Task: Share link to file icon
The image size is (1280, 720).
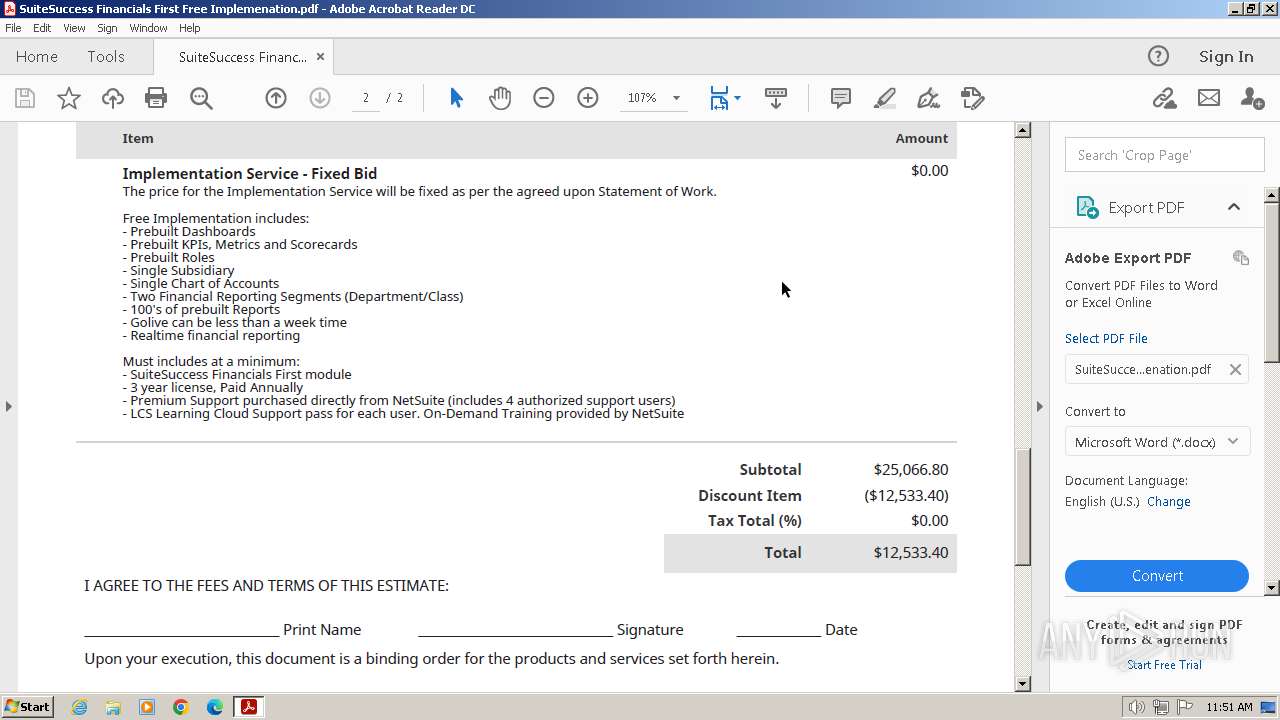Action: coord(1164,98)
